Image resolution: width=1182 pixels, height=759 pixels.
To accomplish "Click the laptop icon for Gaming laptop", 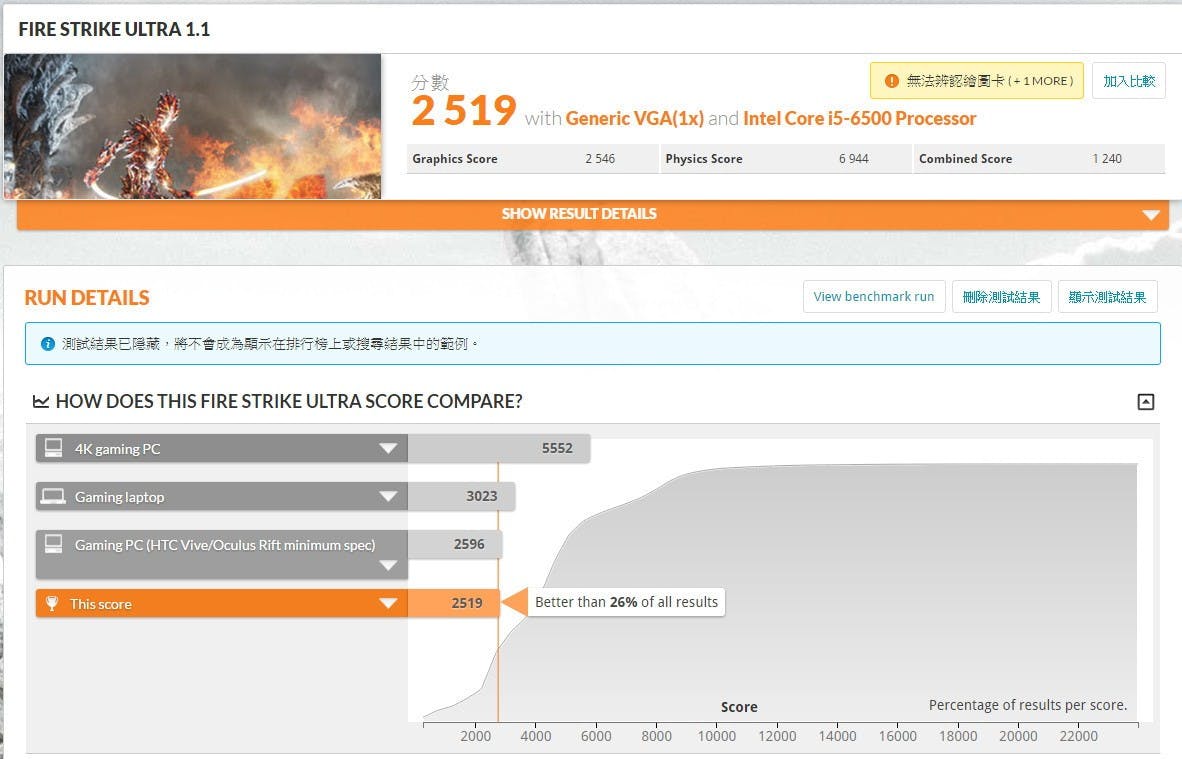I will pyautogui.click(x=54, y=497).
